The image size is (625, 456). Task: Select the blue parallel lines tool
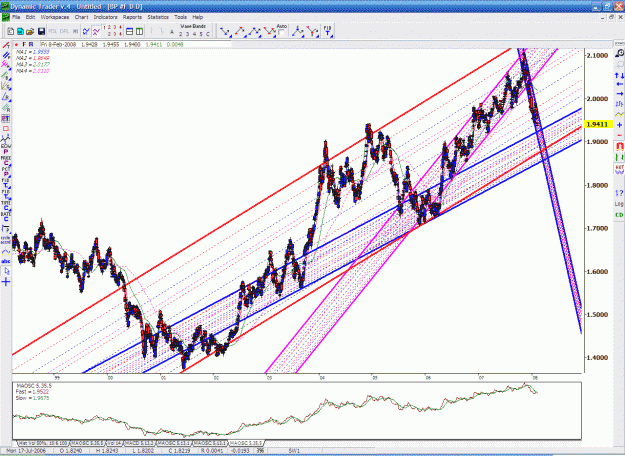coord(6,55)
